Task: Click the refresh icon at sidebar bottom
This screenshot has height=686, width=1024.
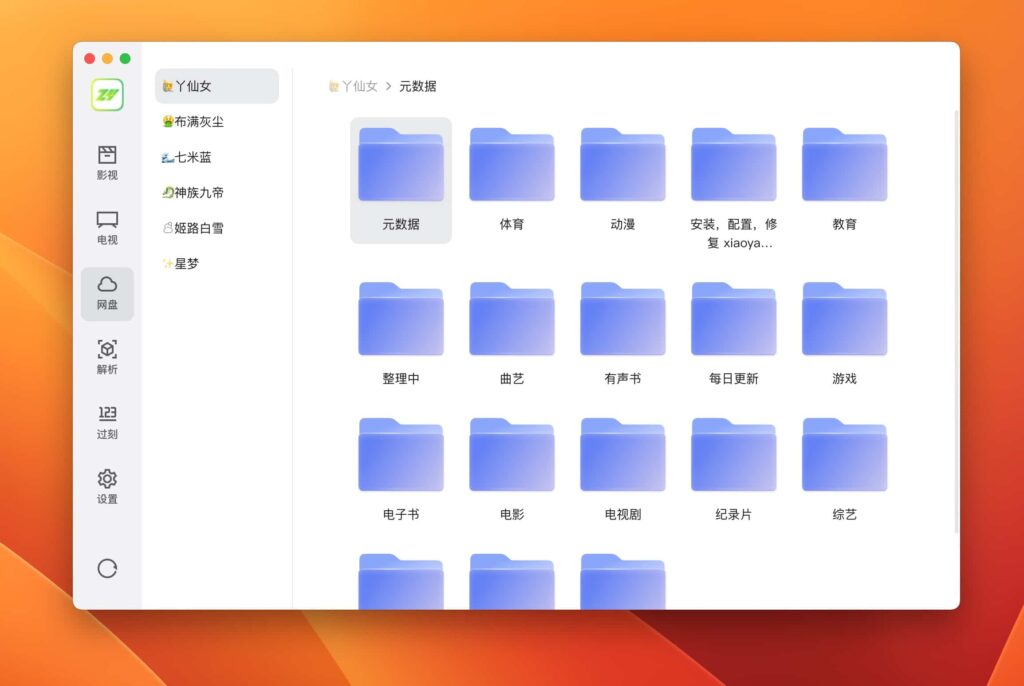Action: pyautogui.click(x=107, y=569)
